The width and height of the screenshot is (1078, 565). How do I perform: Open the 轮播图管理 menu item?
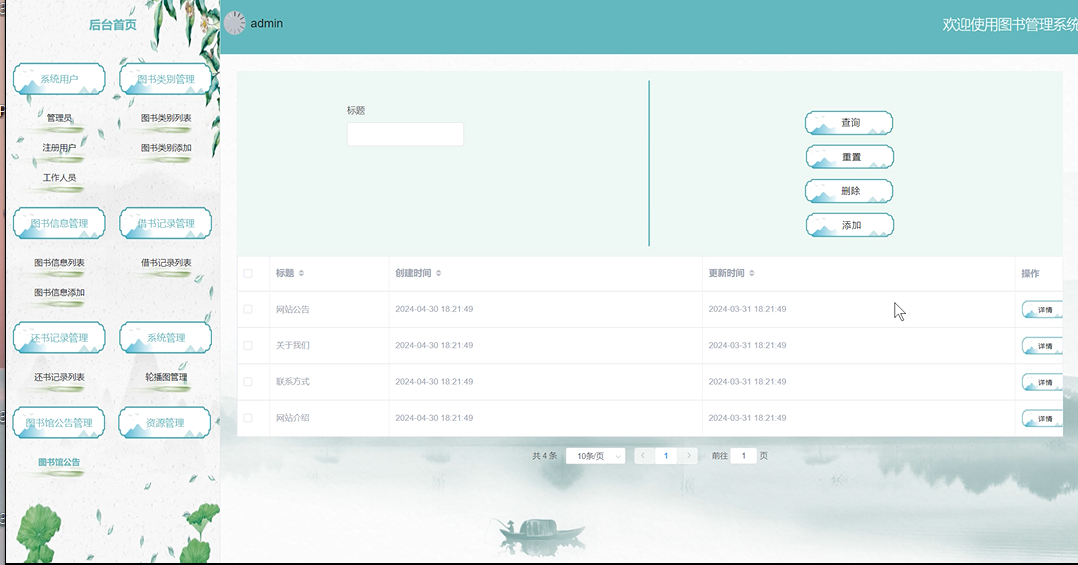coord(166,377)
